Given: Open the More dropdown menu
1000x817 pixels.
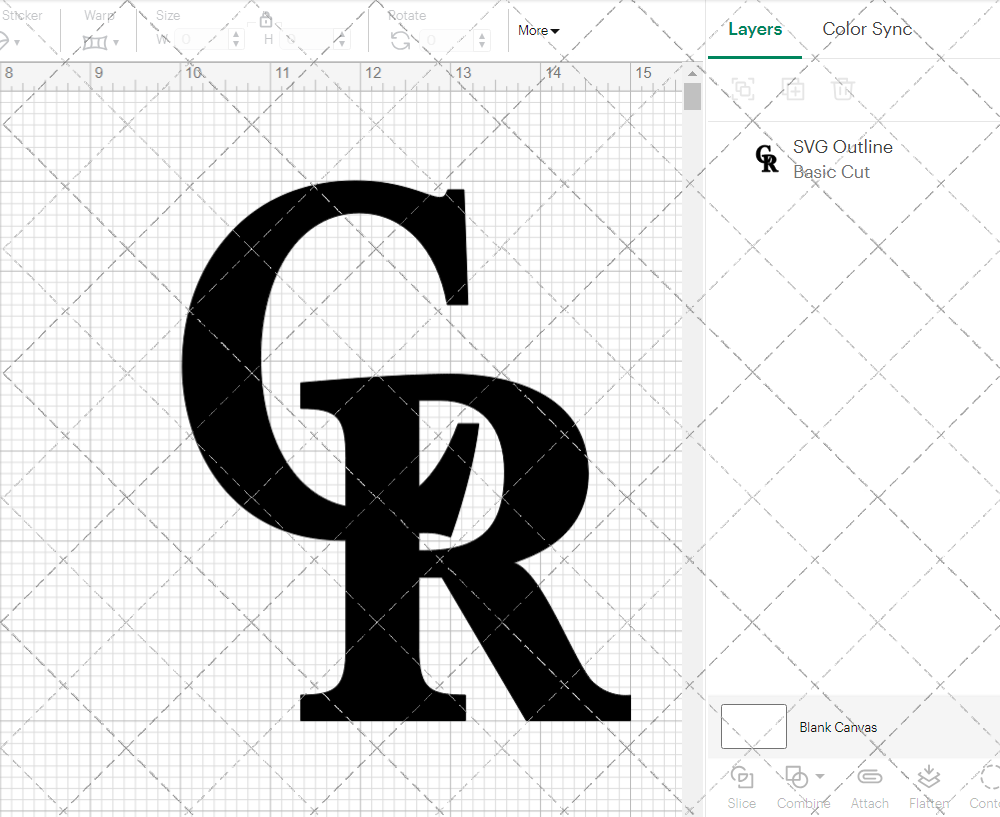Looking at the screenshot, I should click(538, 31).
